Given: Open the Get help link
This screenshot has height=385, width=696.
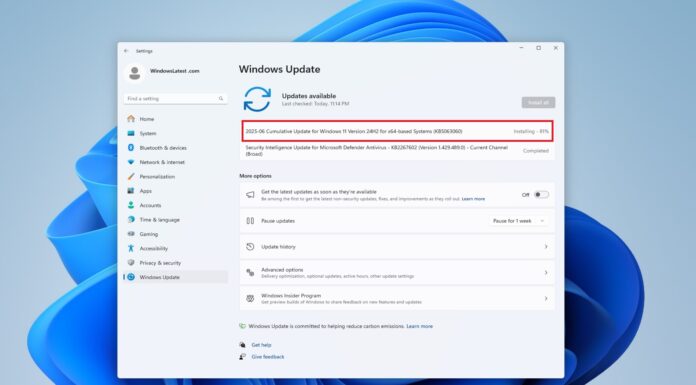Looking at the screenshot, I should tap(261, 345).
